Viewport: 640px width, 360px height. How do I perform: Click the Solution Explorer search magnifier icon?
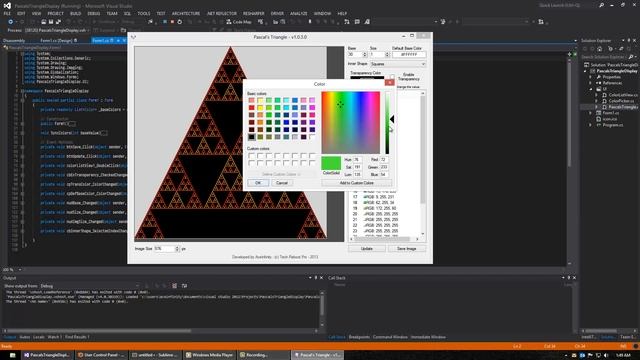tap(631, 57)
